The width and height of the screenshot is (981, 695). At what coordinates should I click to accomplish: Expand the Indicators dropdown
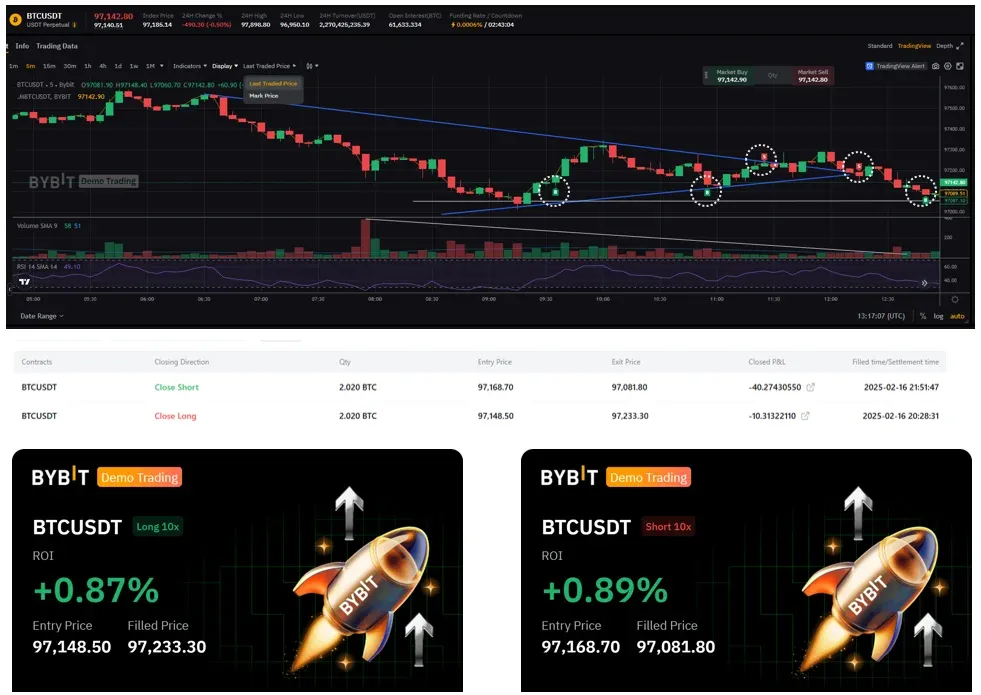click(x=190, y=66)
